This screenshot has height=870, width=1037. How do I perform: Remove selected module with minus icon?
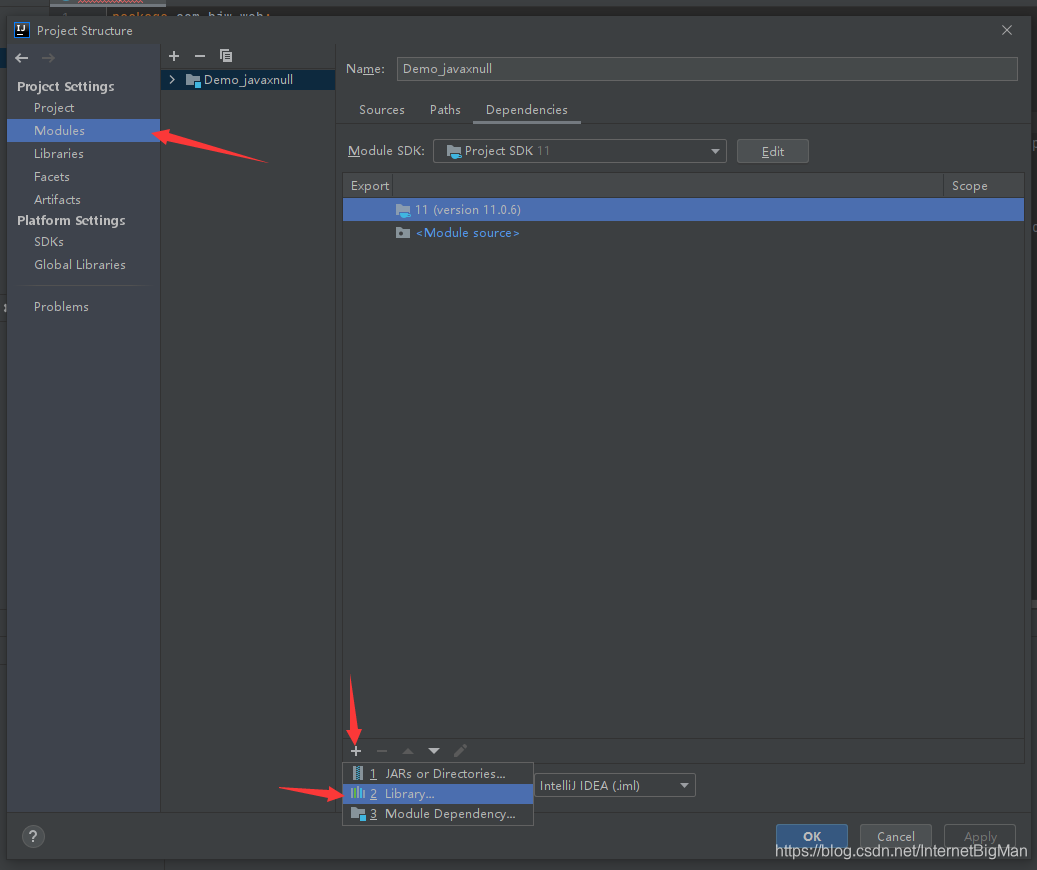point(200,56)
